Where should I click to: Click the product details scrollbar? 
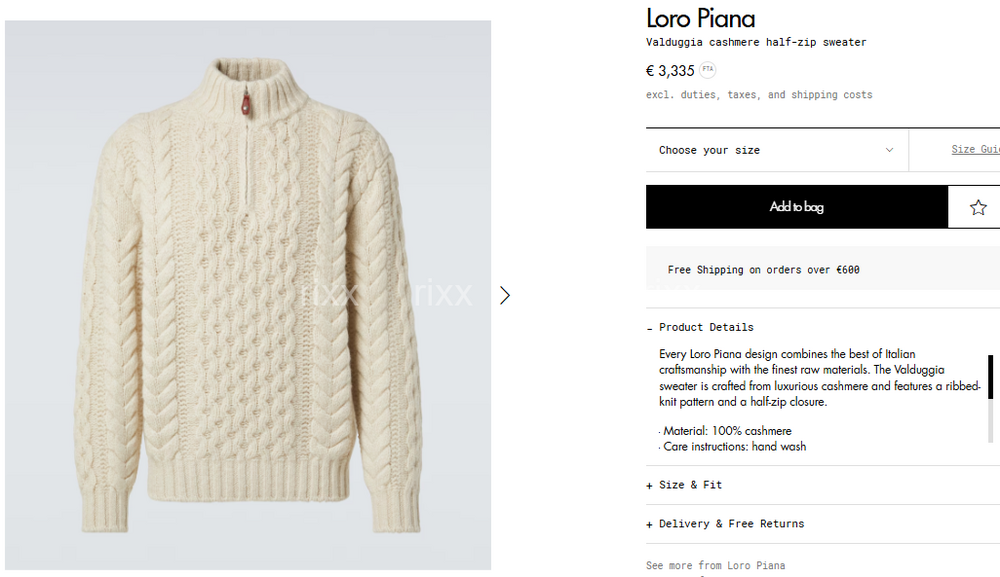coord(990,380)
